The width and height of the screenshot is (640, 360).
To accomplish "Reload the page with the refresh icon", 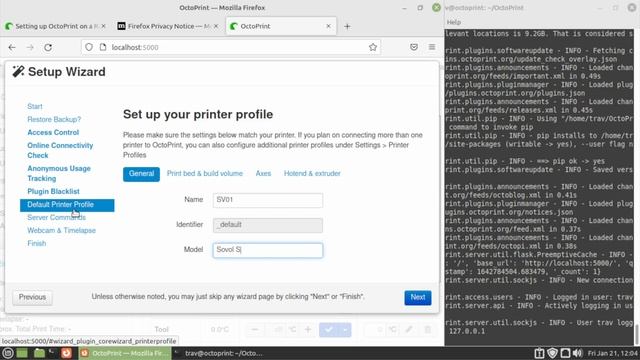I will click(x=48, y=47).
